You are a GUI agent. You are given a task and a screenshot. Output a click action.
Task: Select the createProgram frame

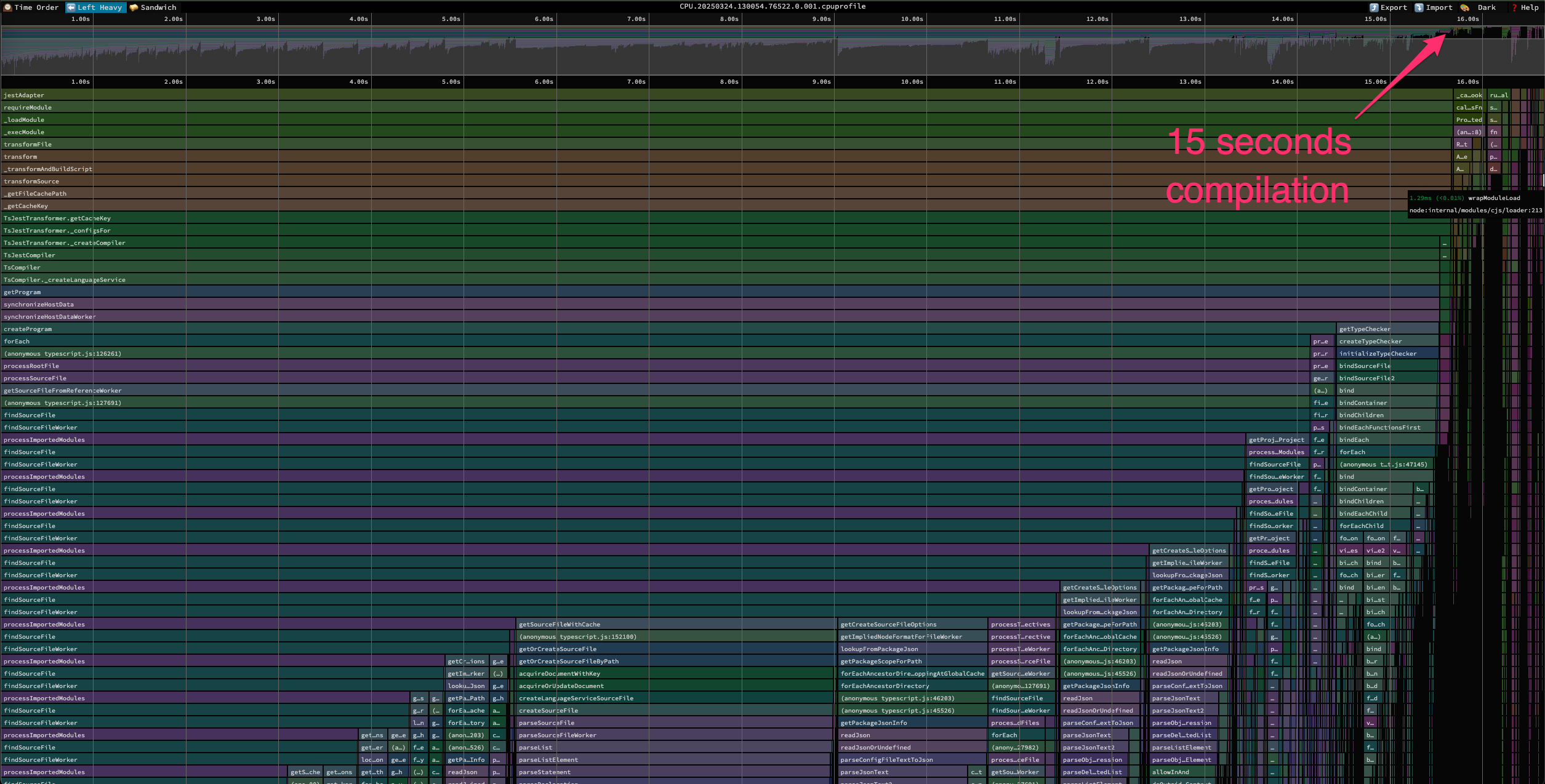point(28,329)
